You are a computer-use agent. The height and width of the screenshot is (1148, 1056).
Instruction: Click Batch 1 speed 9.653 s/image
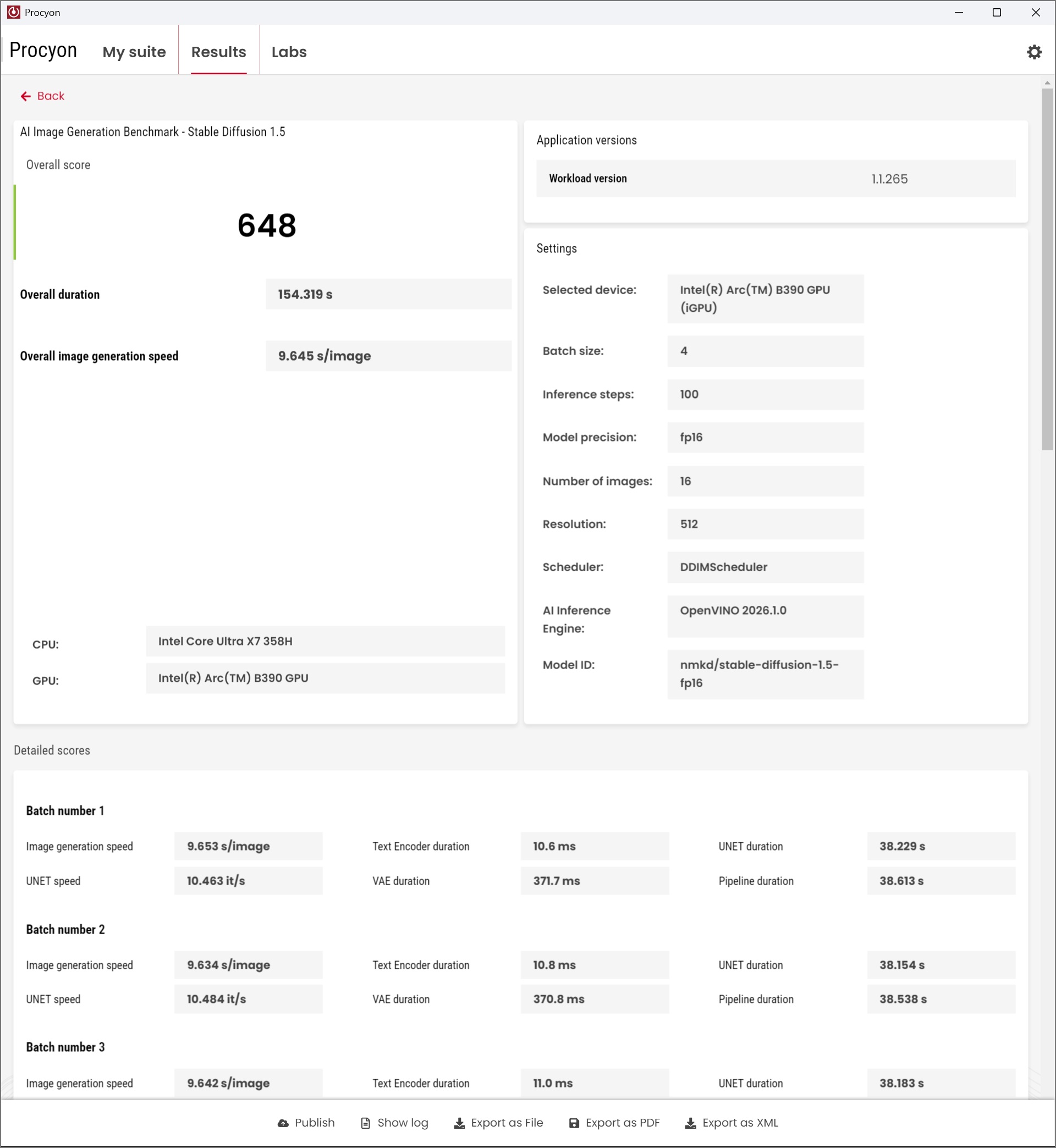pos(249,847)
